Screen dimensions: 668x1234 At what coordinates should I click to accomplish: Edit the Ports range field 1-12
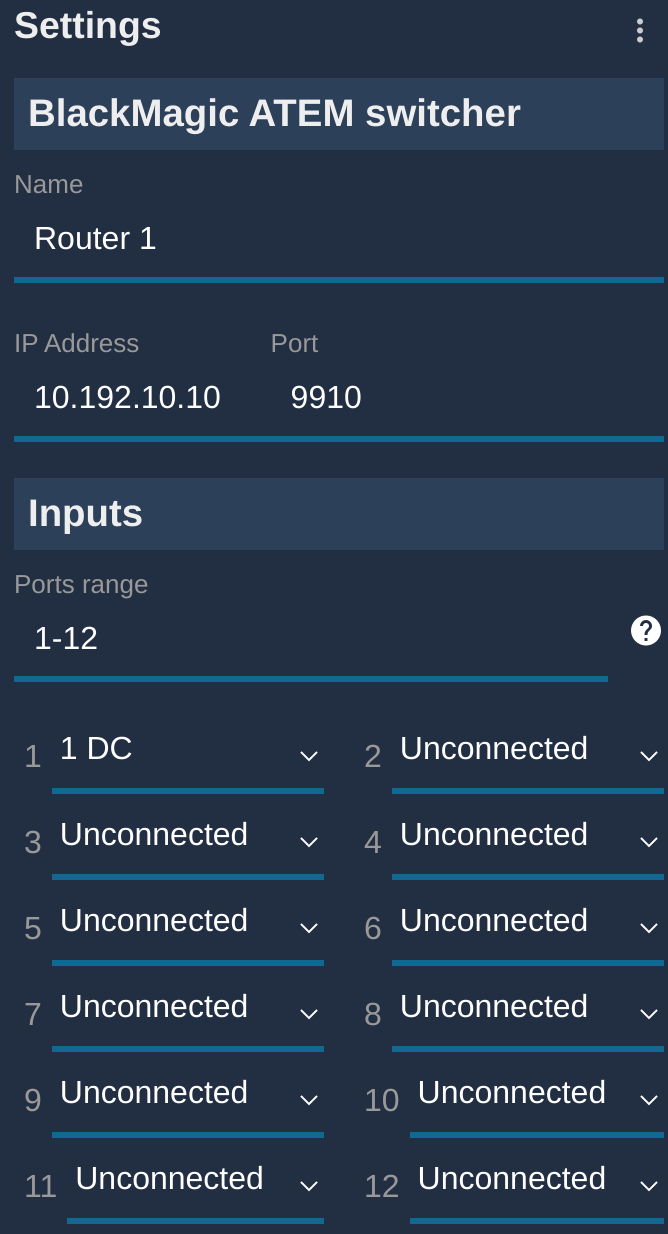click(x=311, y=640)
